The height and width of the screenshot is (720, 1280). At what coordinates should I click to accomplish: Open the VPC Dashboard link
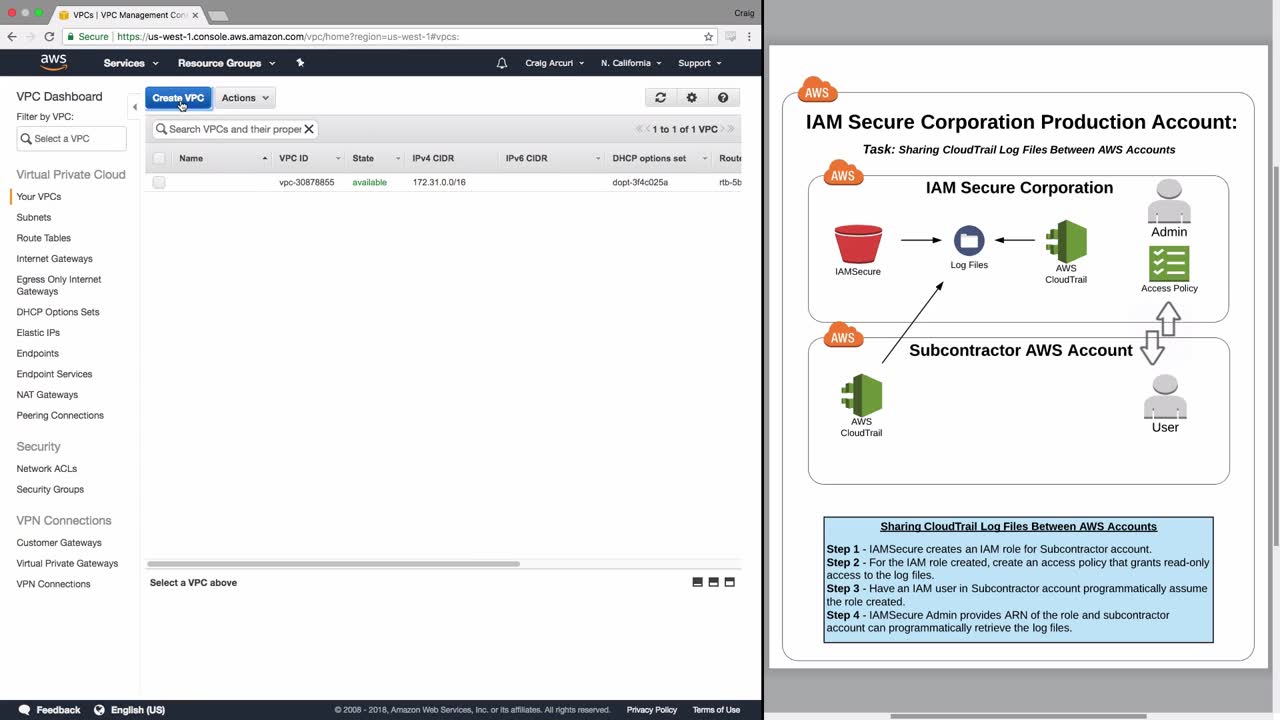point(59,96)
